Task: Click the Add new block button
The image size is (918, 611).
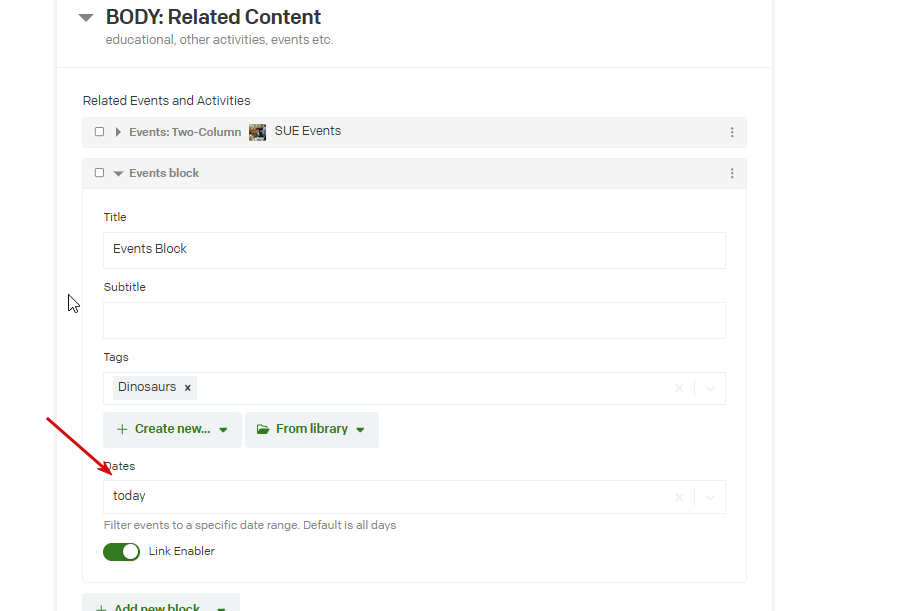Action: tap(160, 605)
